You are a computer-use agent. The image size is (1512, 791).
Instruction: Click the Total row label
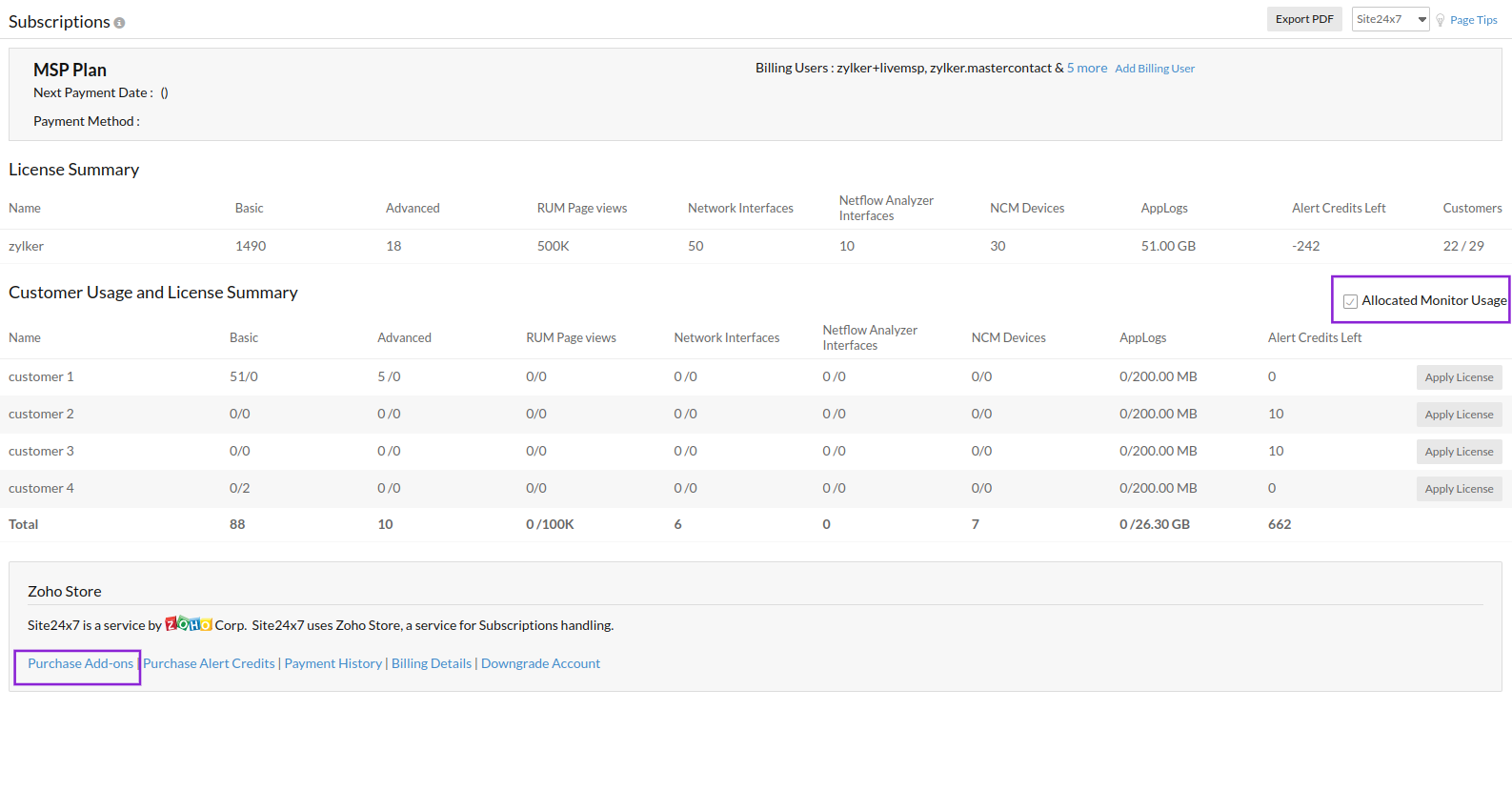click(x=24, y=524)
